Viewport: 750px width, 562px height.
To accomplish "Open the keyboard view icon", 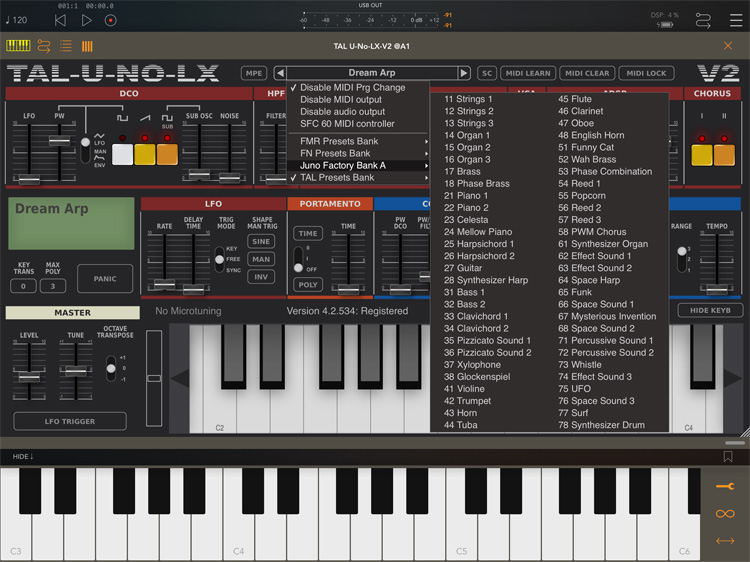I will [x=18, y=46].
